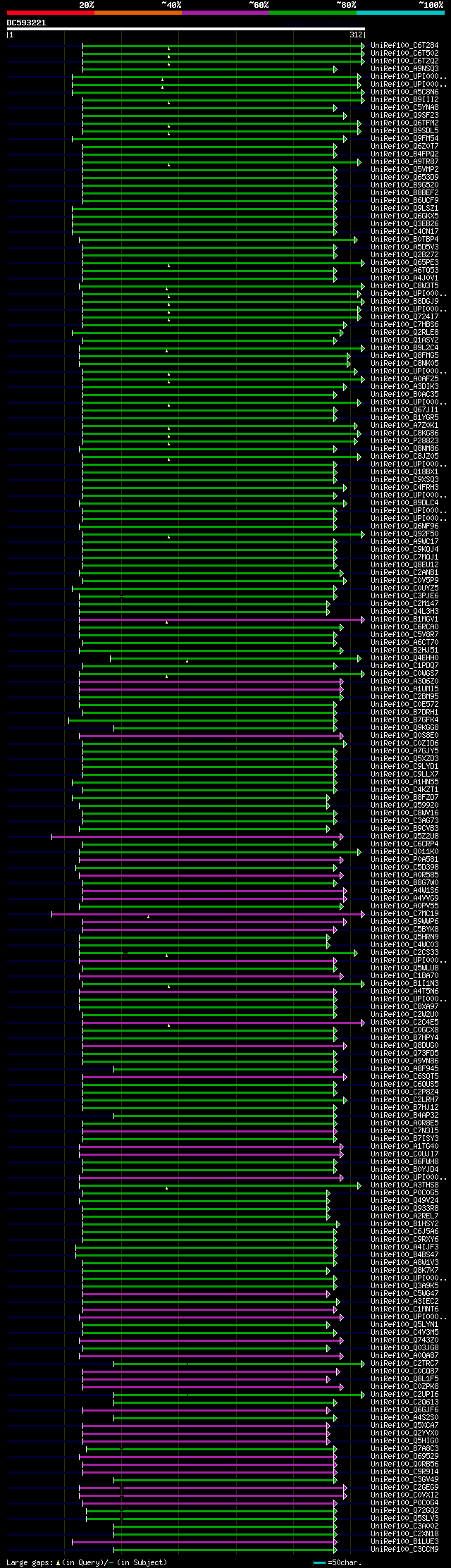Viewport: 451px width, 1568px height.
Task: Click the UniRef100_B9SDL5 label
Action: pos(404,131)
